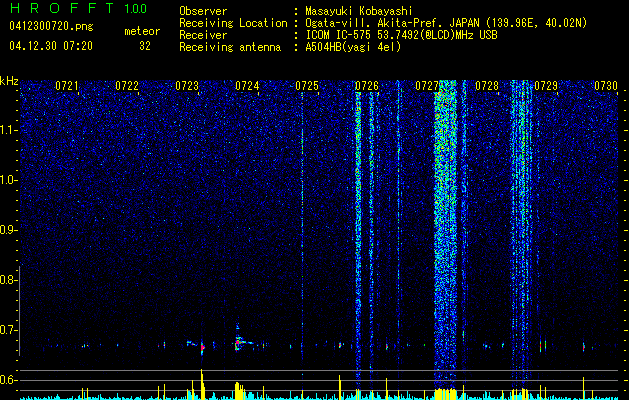Click time marker 0724

coord(247,85)
